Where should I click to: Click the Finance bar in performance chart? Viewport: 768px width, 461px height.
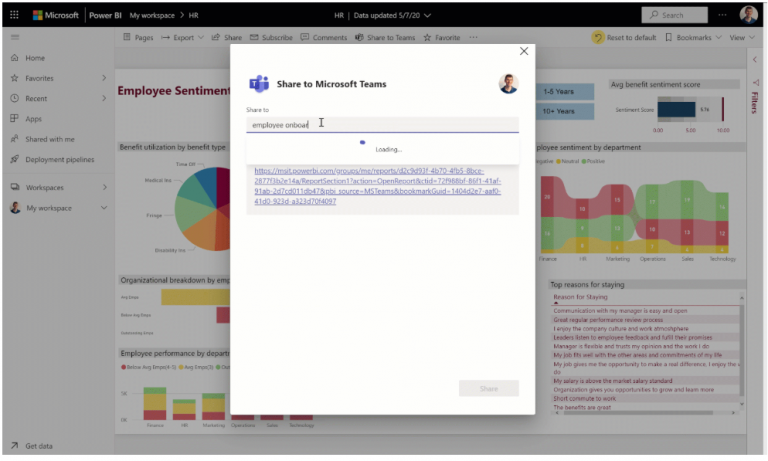[155, 404]
